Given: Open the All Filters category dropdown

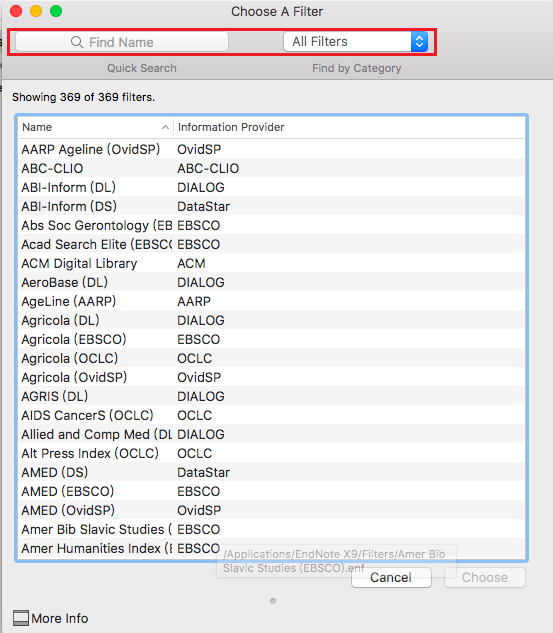Looking at the screenshot, I should (356, 42).
